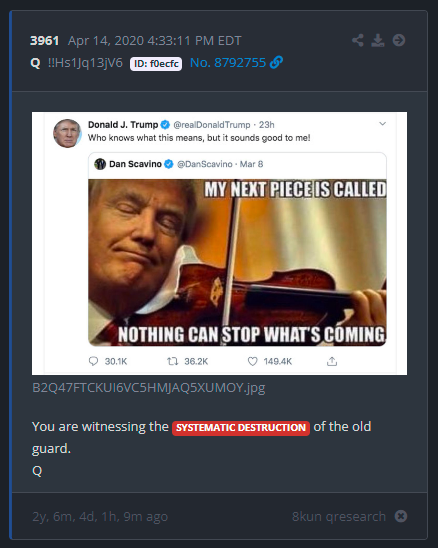Click the retweet icon showing 36.2K
This screenshot has height=548, width=438.
pos(172,361)
